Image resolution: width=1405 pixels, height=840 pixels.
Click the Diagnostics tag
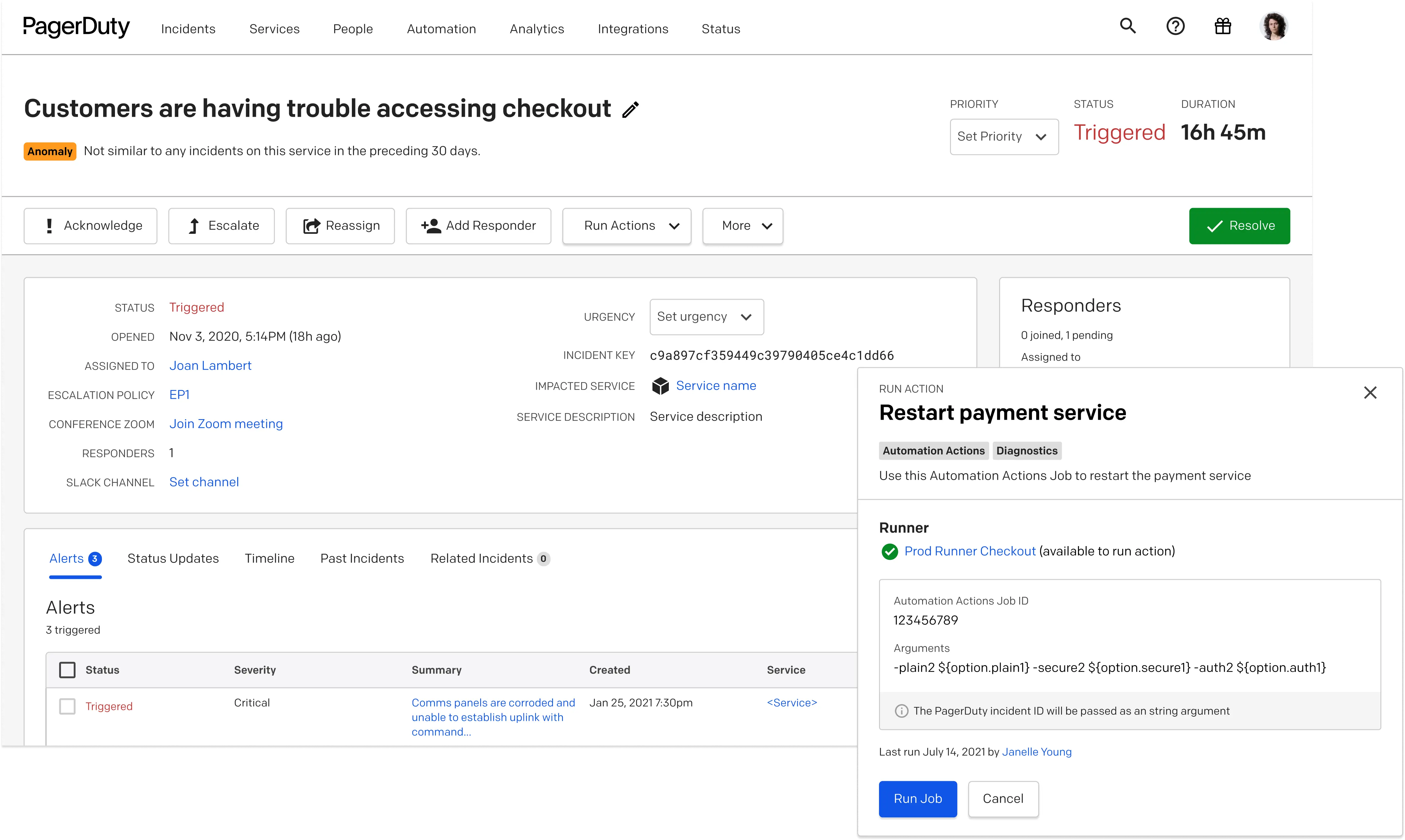point(1027,451)
